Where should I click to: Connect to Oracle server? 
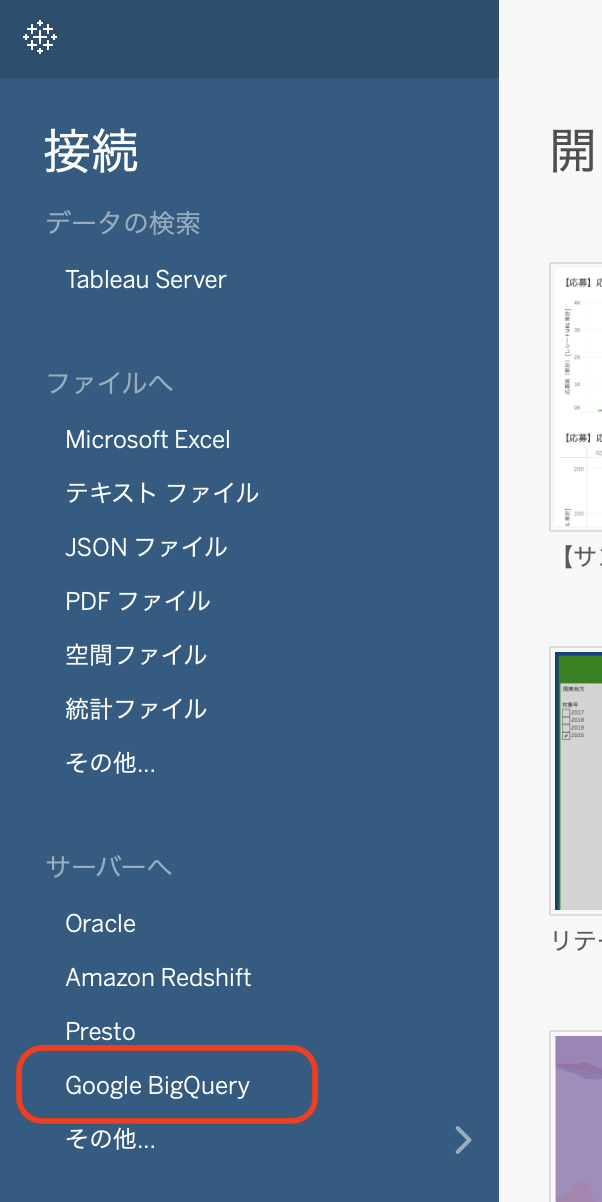click(100, 923)
